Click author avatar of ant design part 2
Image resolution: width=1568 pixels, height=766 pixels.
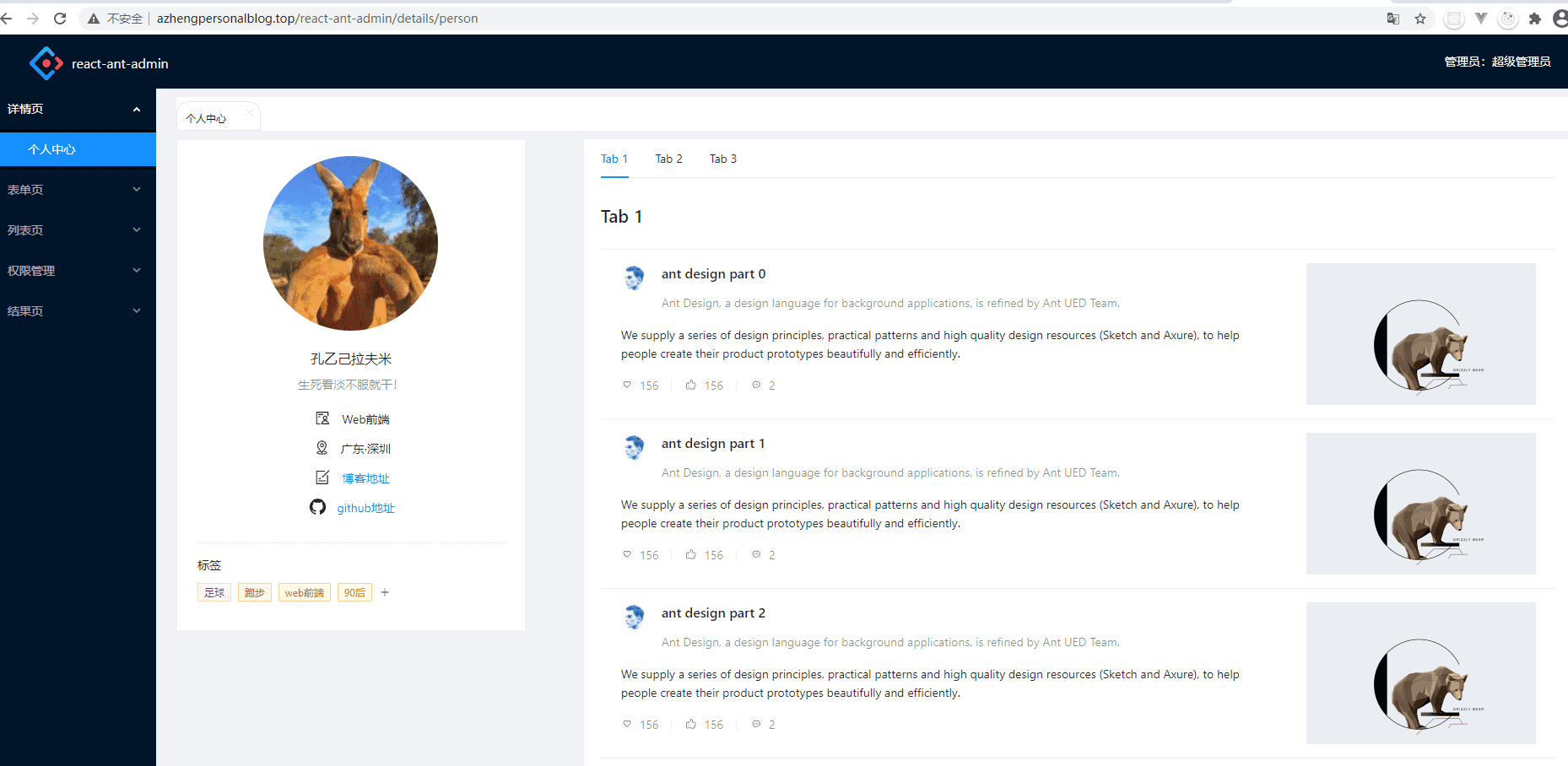click(635, 617)
